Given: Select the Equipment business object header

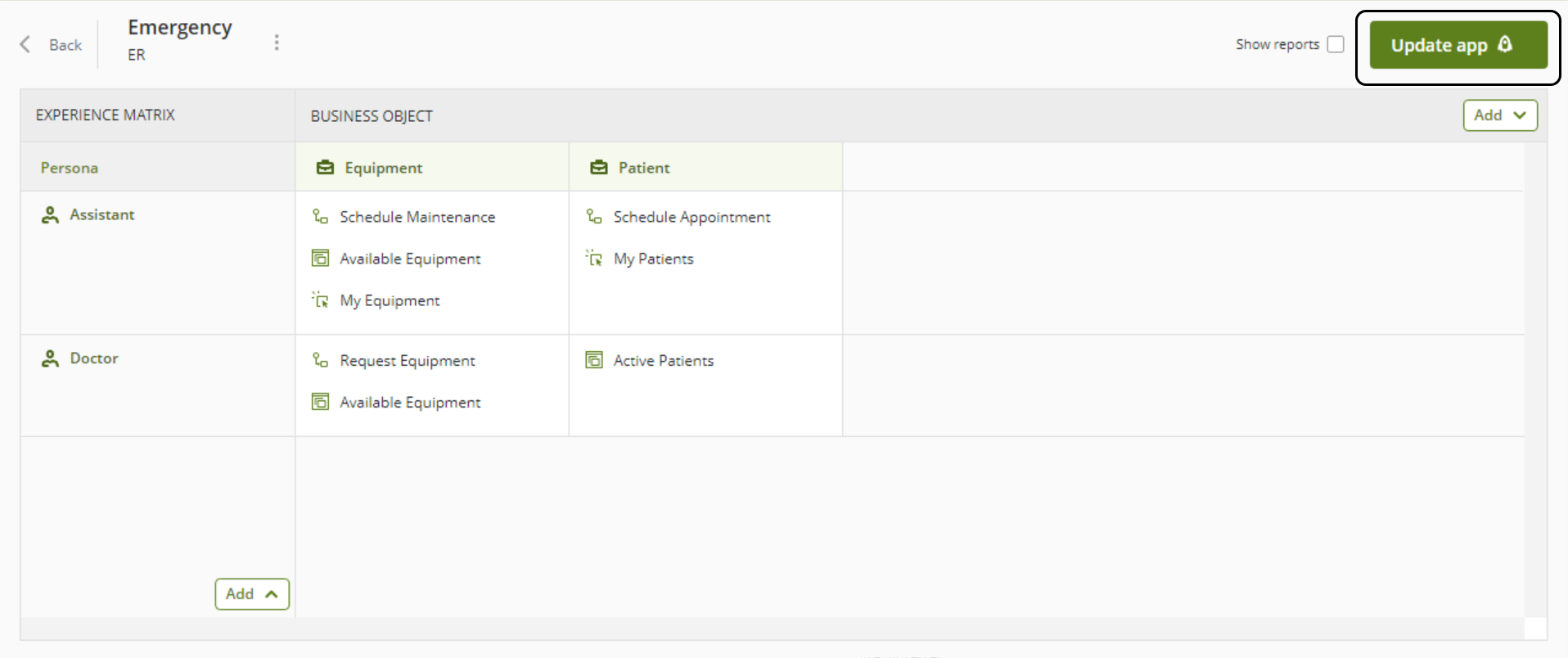Looking at the screenshot, I should pos(432,167).
